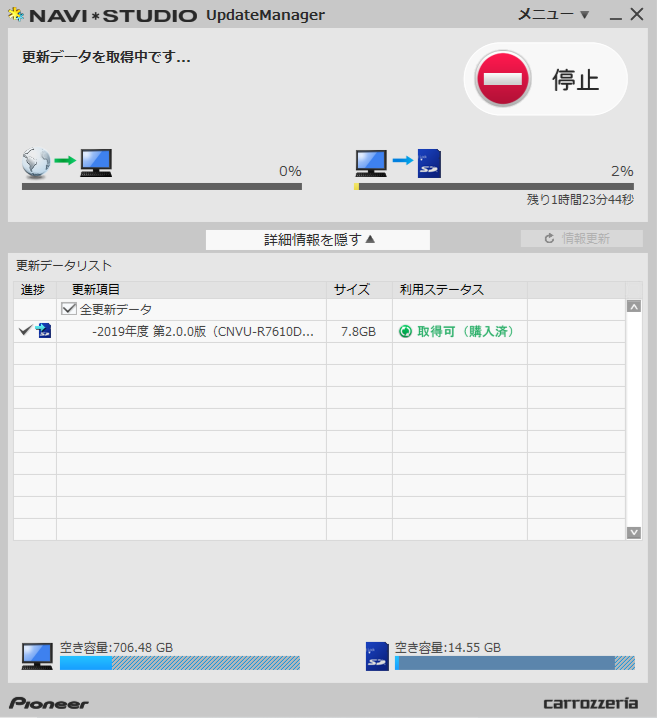Open the メニュー dropdown menu
This screenshot has width=657, height=718.
click(553, 15)
